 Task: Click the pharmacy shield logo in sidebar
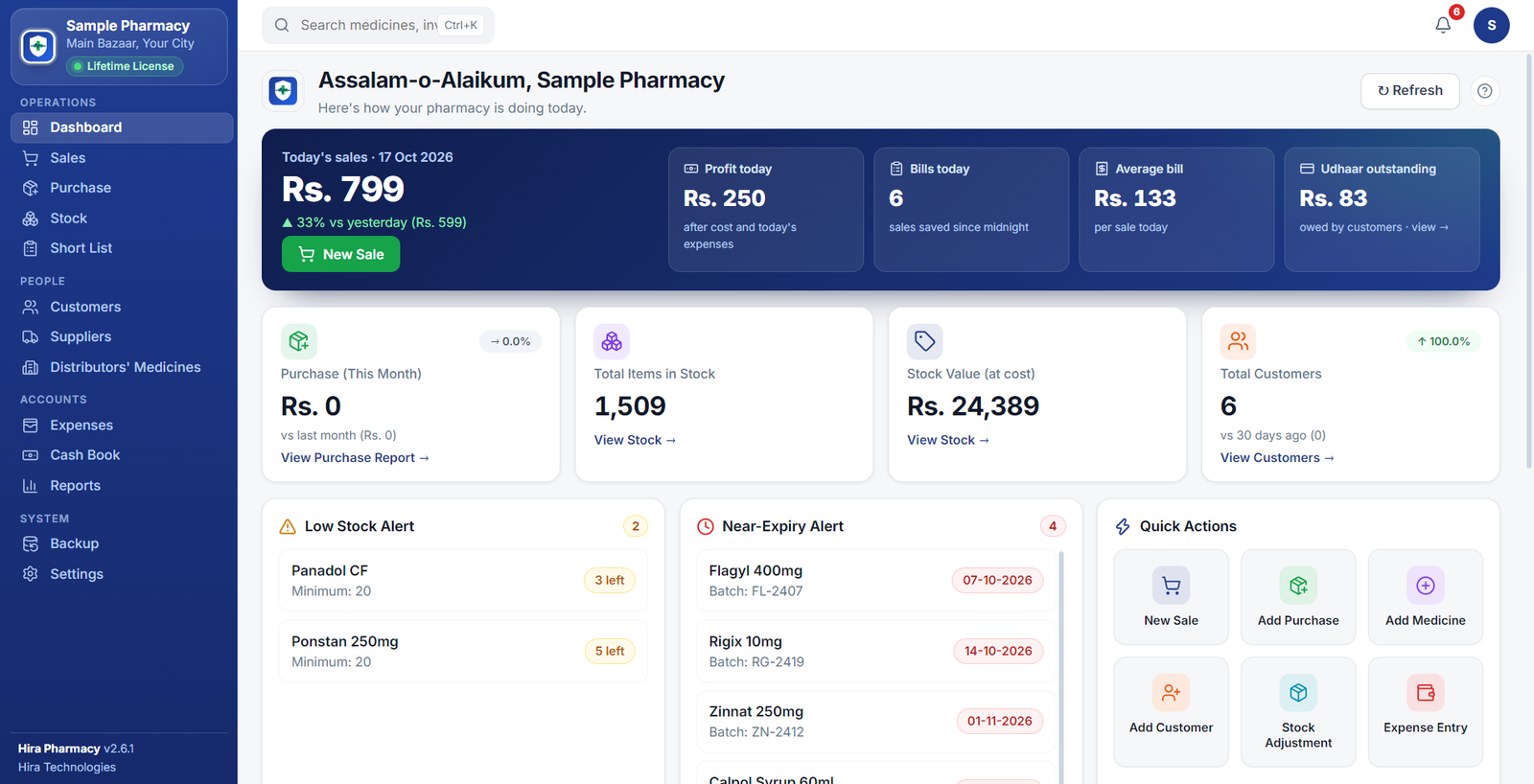(38, 46)
